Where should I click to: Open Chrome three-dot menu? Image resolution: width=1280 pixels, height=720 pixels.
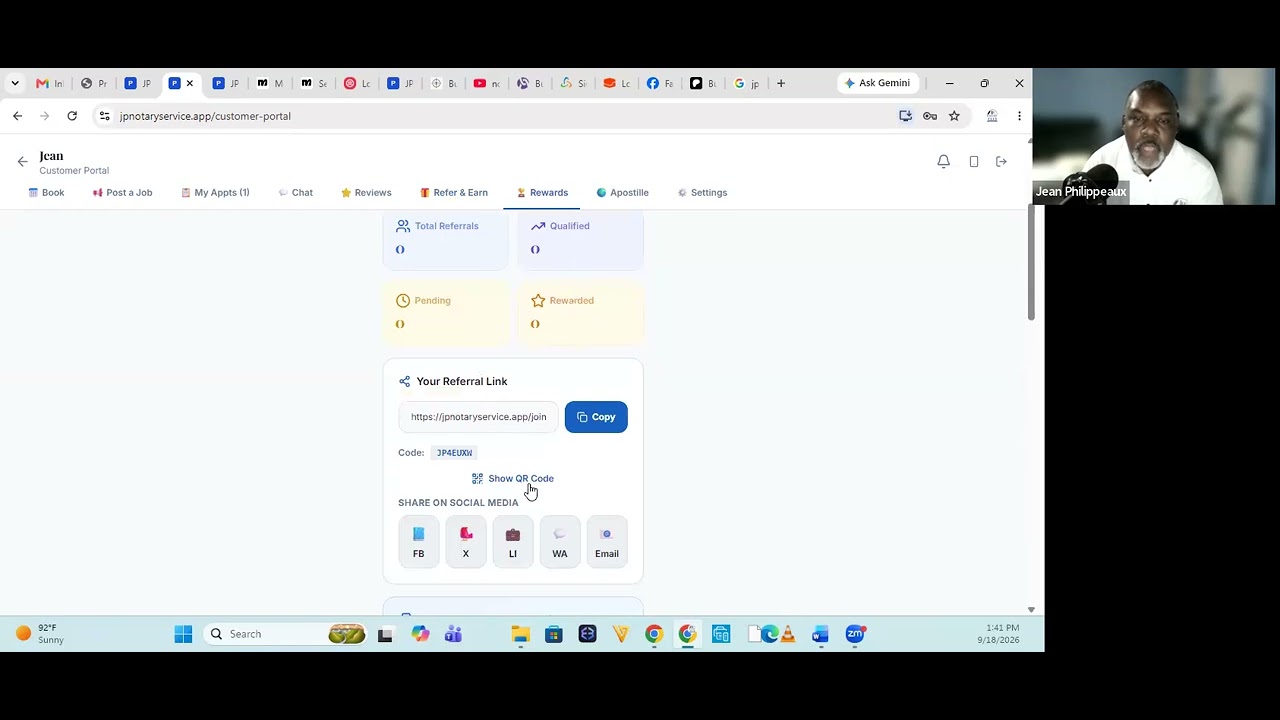pyautogui.click(x=1019, y=116)
